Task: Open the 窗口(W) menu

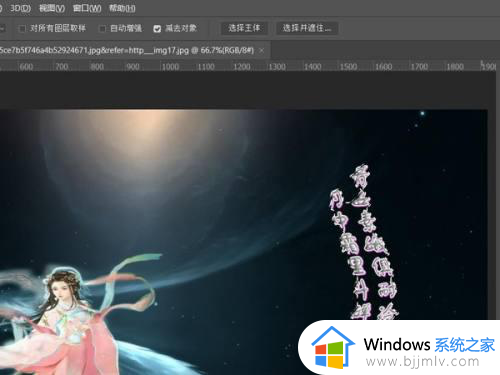Action: point(87,8)
